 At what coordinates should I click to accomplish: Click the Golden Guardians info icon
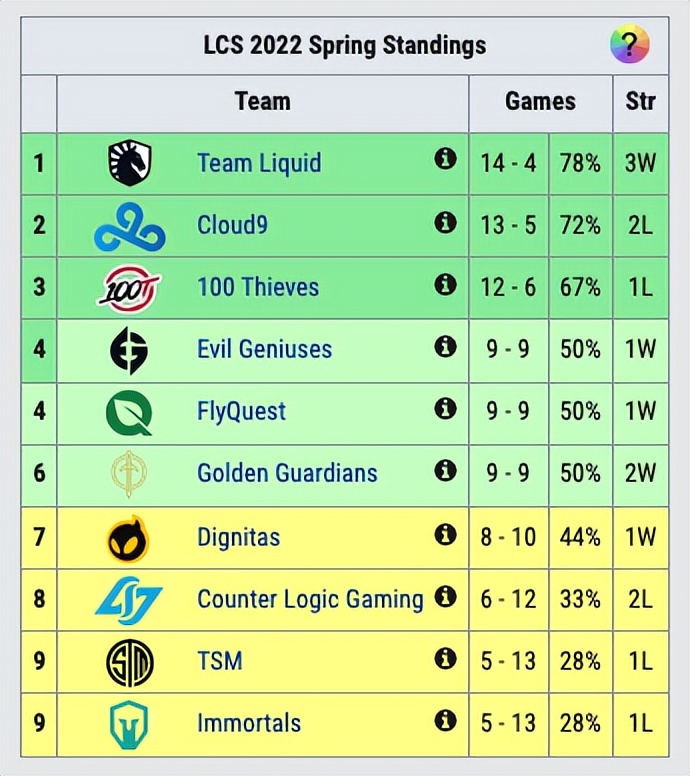(x=445, y=470)
